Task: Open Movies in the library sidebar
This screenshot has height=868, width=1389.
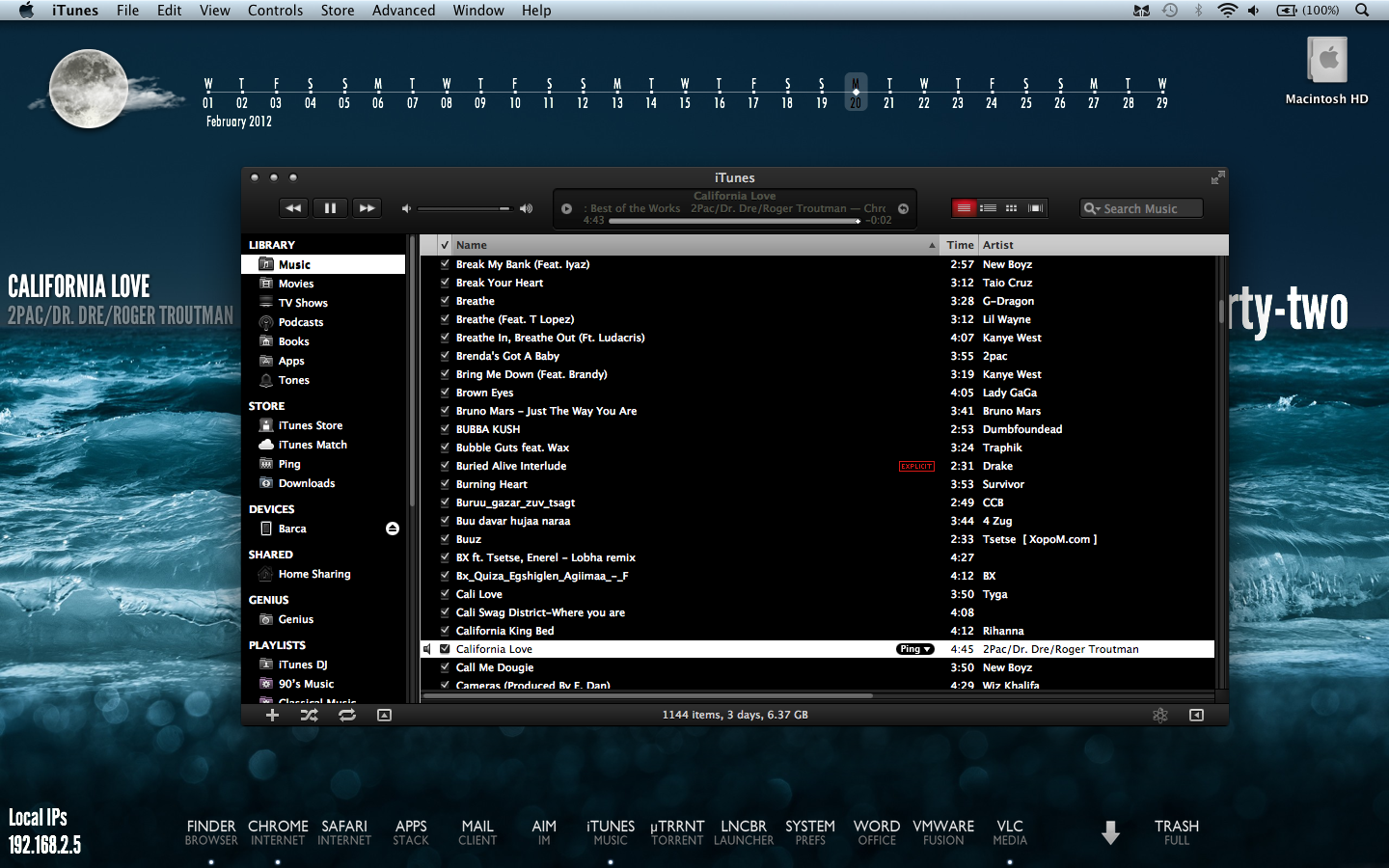Action: point(323,284)
